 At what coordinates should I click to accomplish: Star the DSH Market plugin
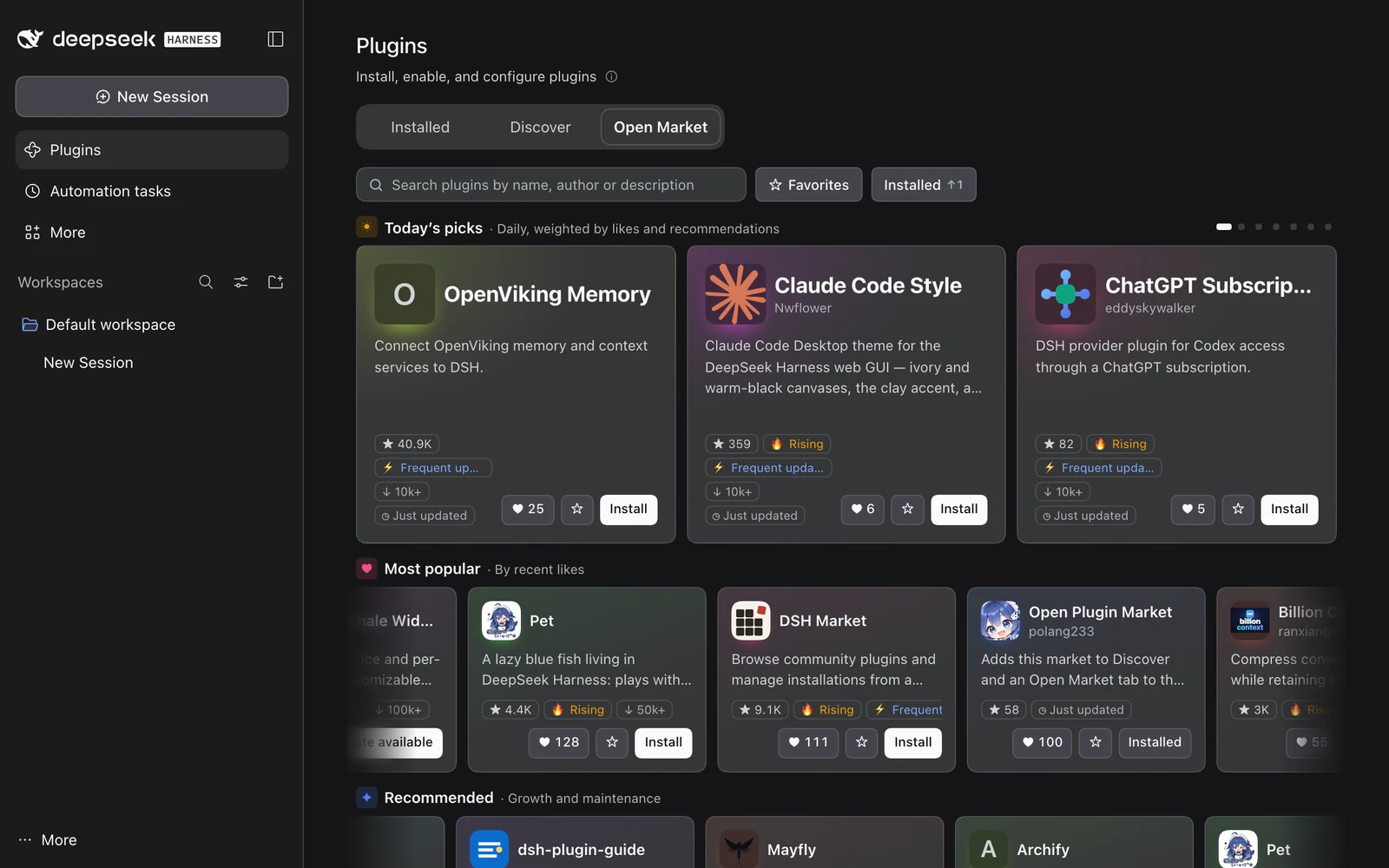[861, 742]
